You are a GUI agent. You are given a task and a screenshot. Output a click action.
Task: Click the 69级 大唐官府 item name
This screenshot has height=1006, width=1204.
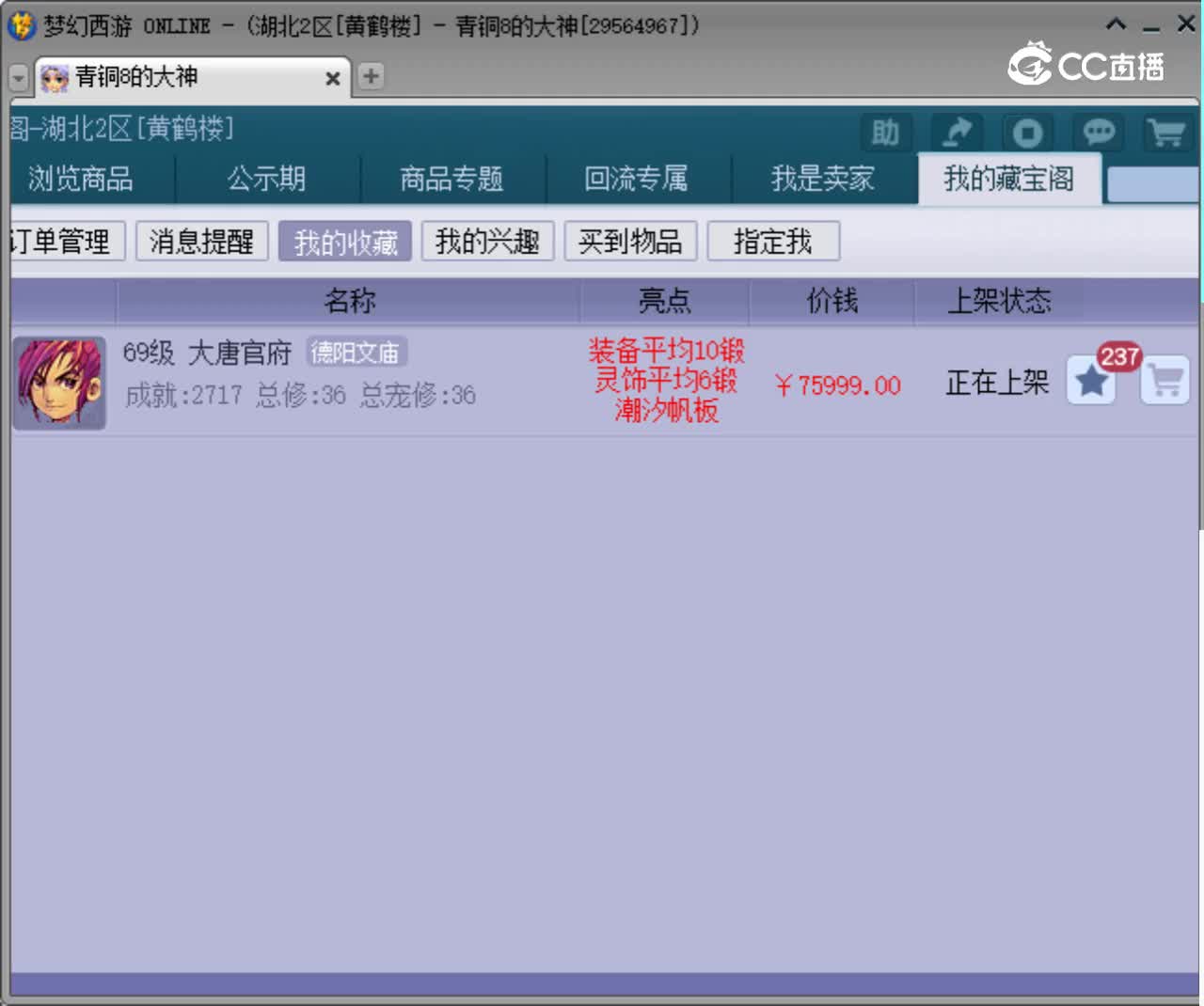tap(207, 354)
